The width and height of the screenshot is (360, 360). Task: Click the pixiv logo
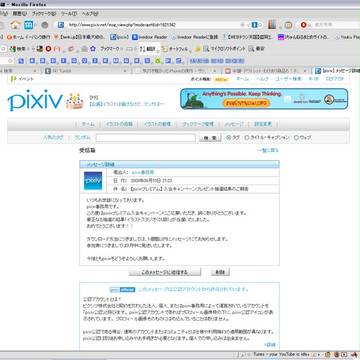click(x=35, y=100)
